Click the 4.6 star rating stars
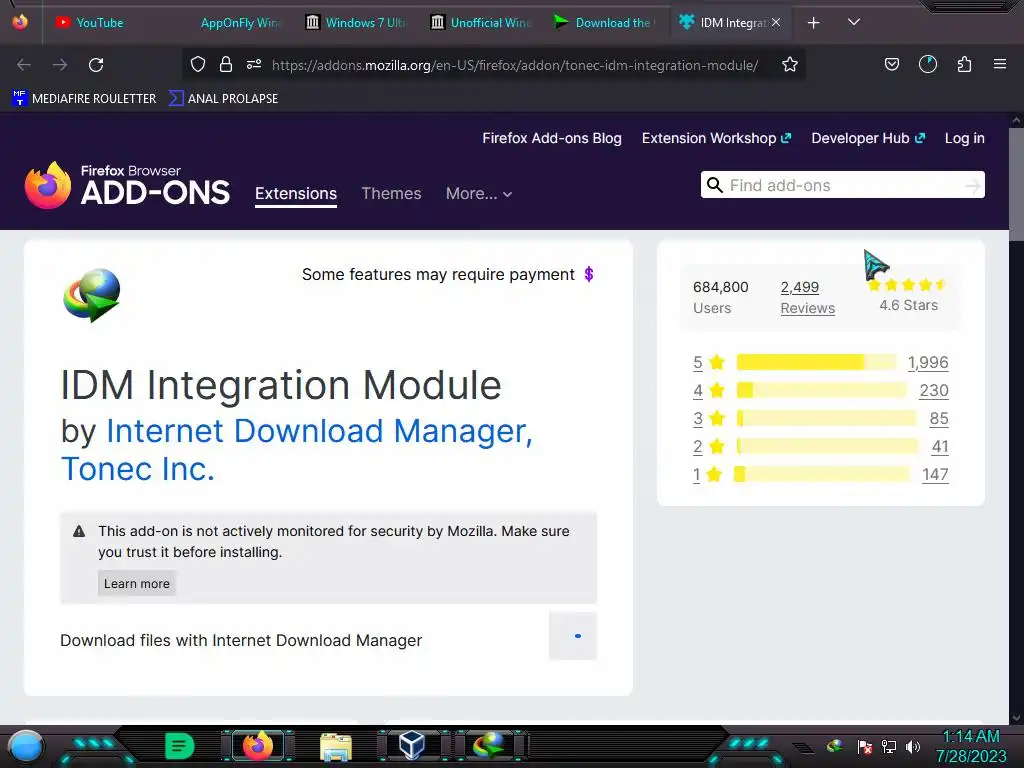Screen dimensions: 1024x768 pos(908,285)
